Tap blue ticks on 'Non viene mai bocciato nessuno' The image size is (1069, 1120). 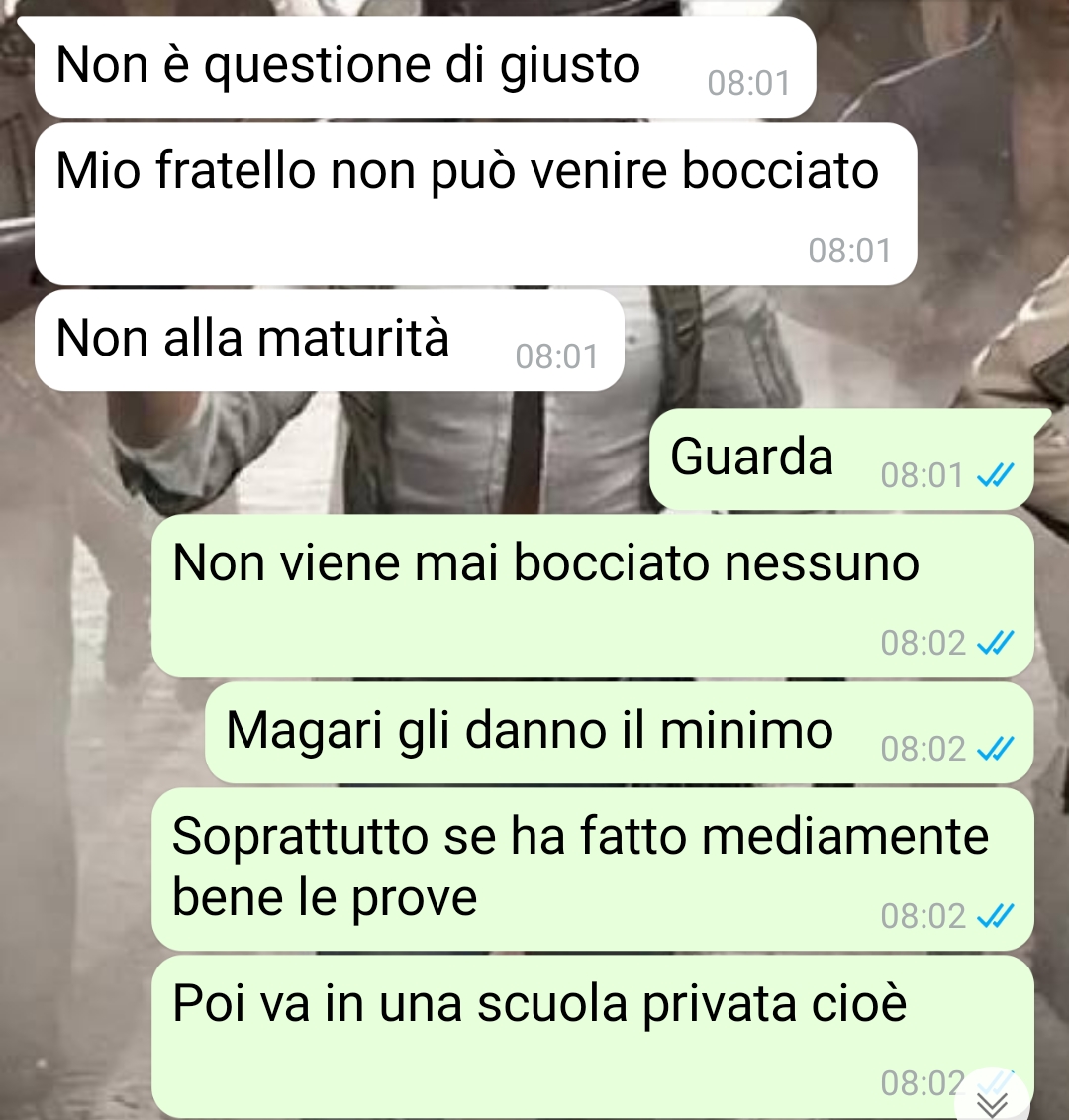996,642
